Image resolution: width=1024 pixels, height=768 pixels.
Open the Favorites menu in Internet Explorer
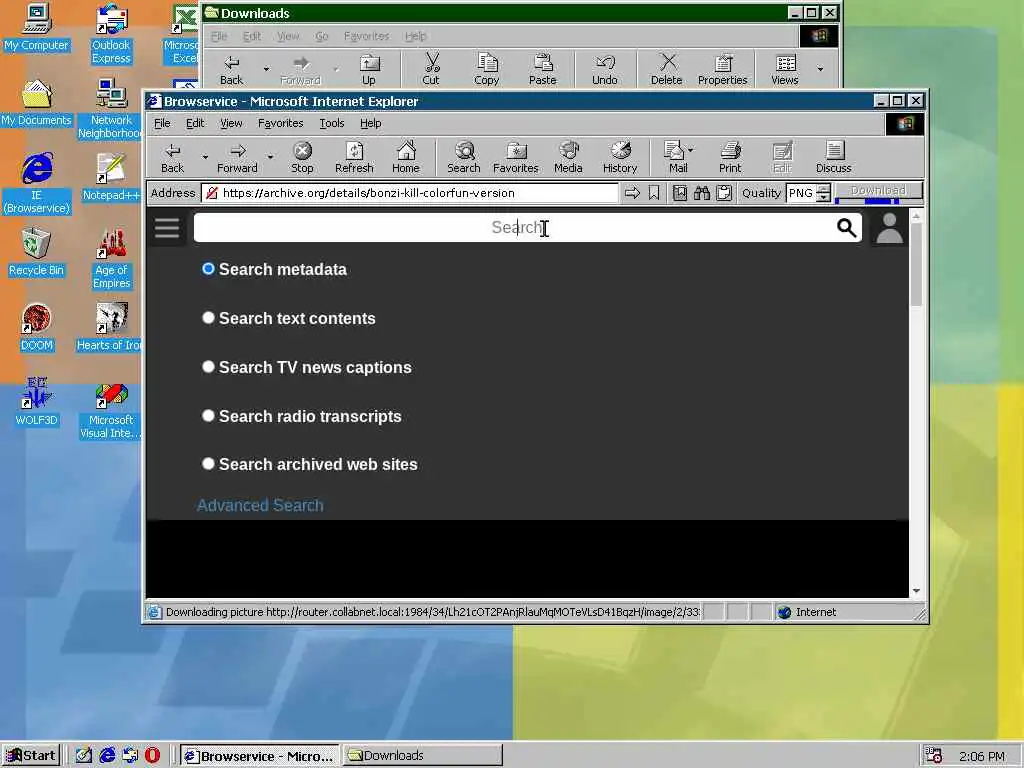pos(280,123)
